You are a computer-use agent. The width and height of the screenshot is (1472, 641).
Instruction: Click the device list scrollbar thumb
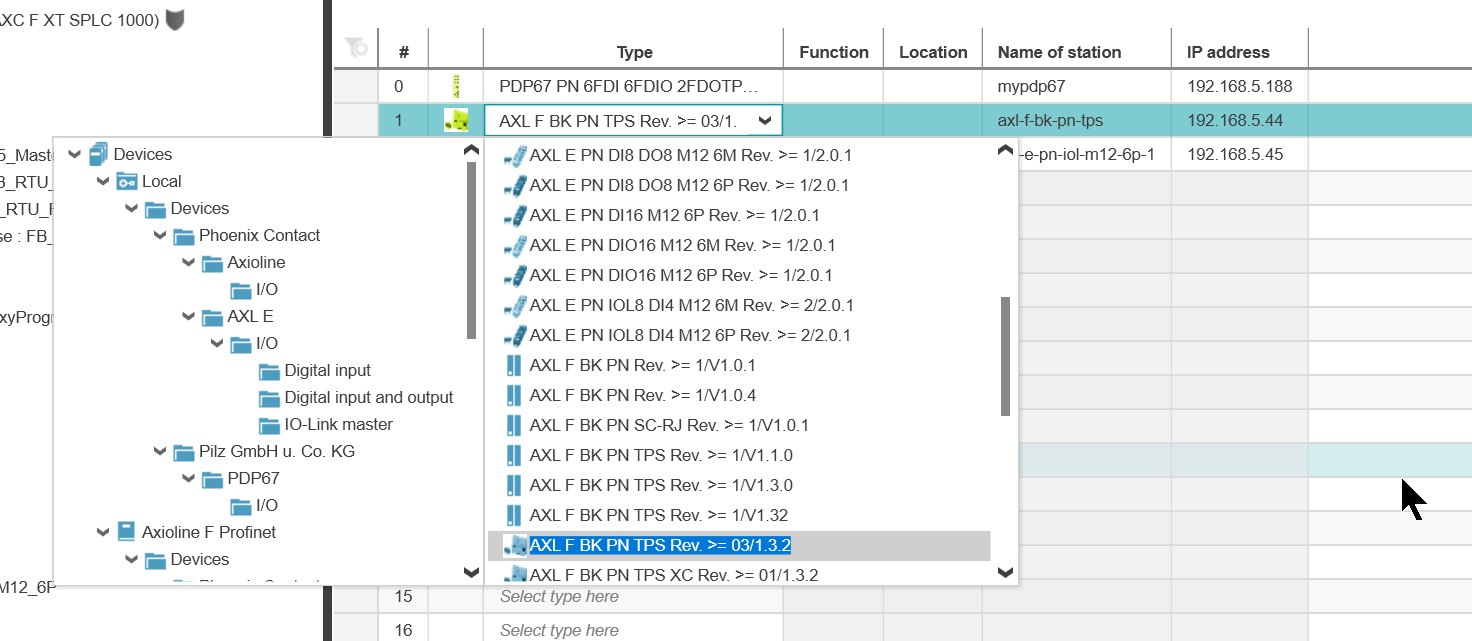[1006, 356]
